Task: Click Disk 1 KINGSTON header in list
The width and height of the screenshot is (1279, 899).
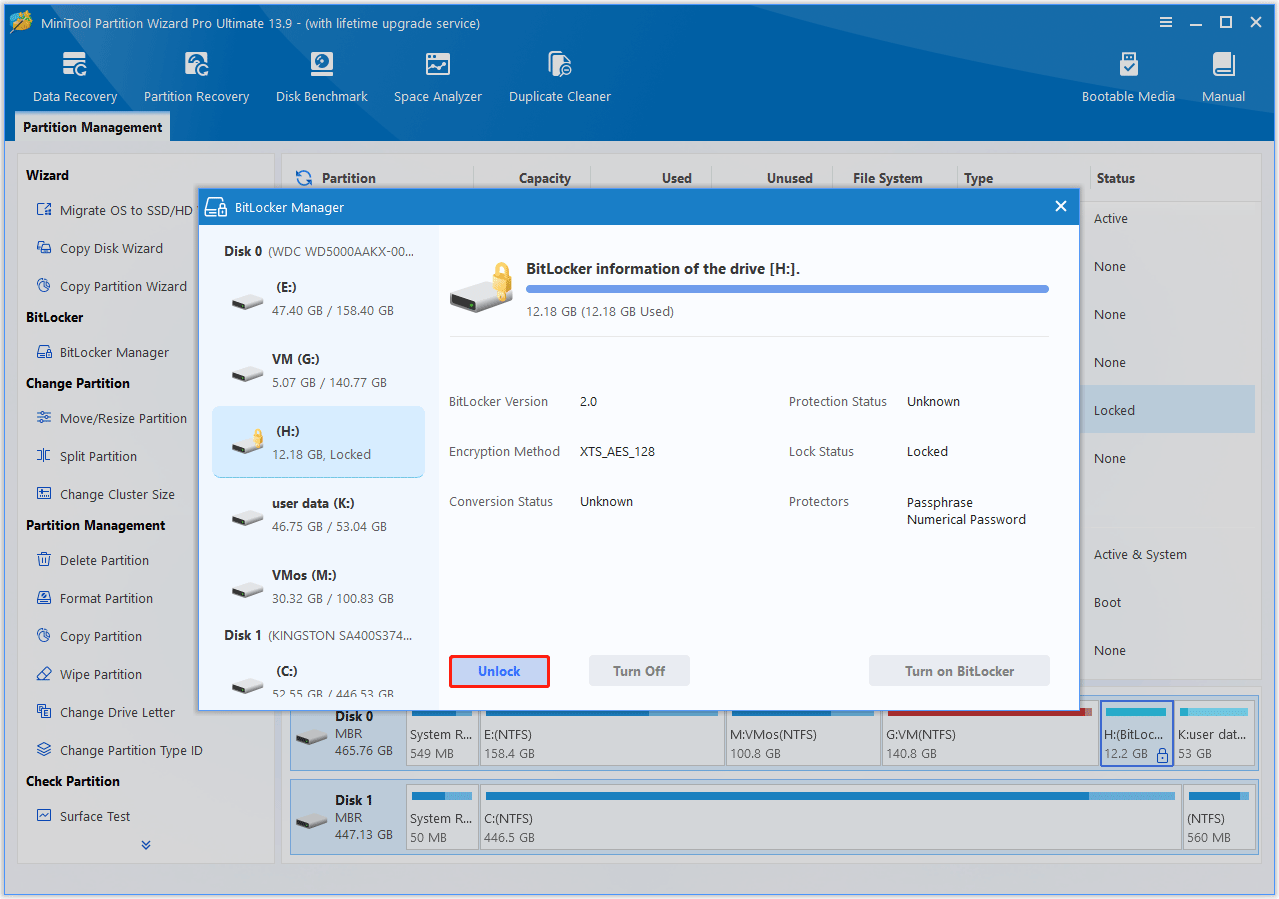Action: pos(318,635)
